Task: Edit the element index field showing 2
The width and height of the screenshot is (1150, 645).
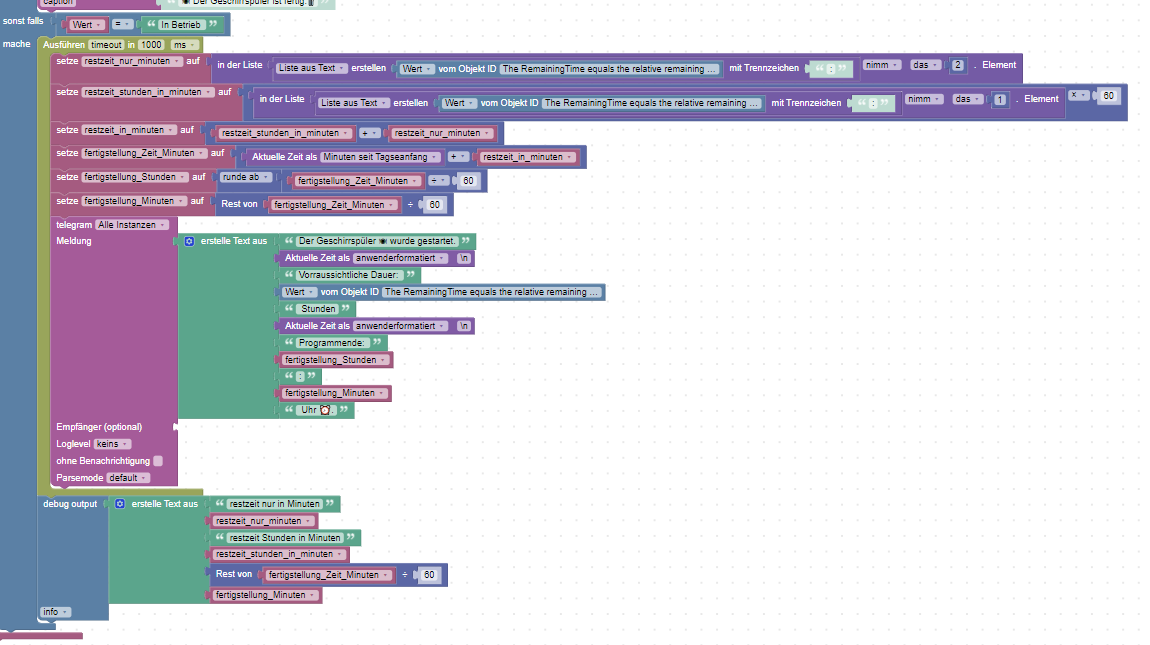Action: [x=957, y=65]
